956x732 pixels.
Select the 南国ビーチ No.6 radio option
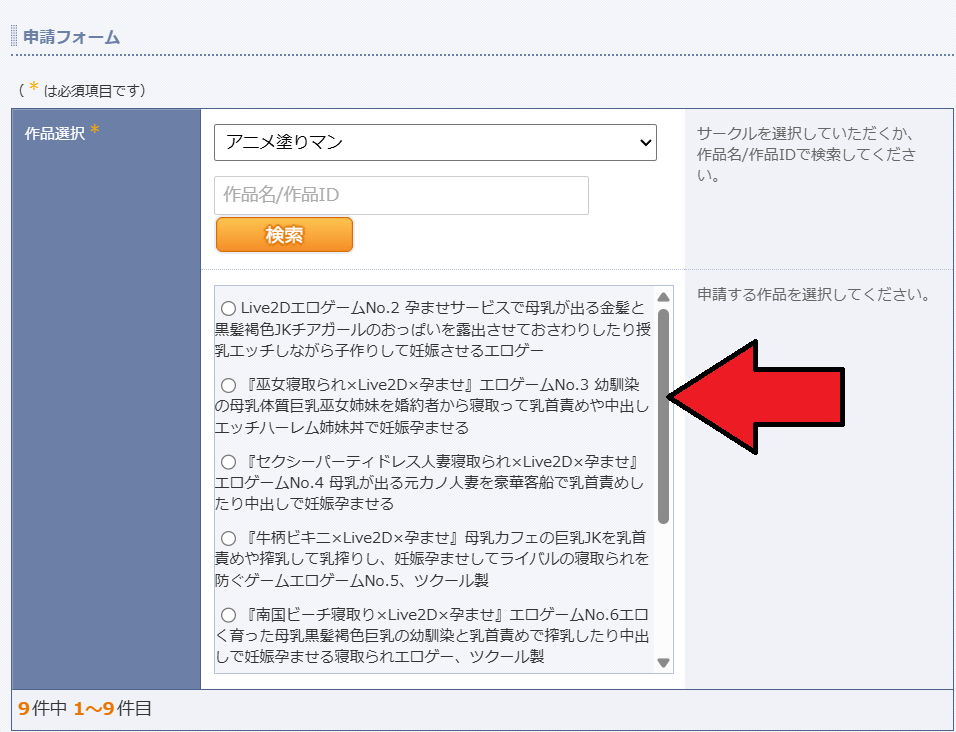(228, 615)
